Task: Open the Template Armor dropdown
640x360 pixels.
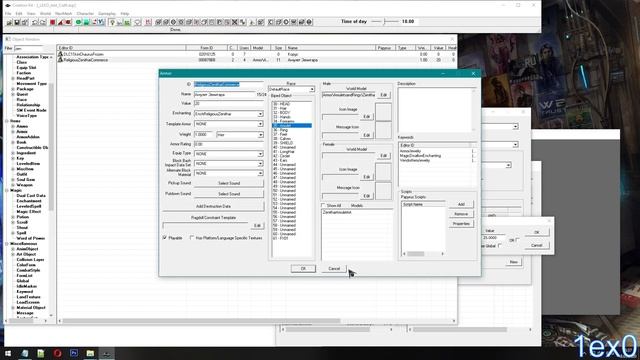Action: pos(260,124)
